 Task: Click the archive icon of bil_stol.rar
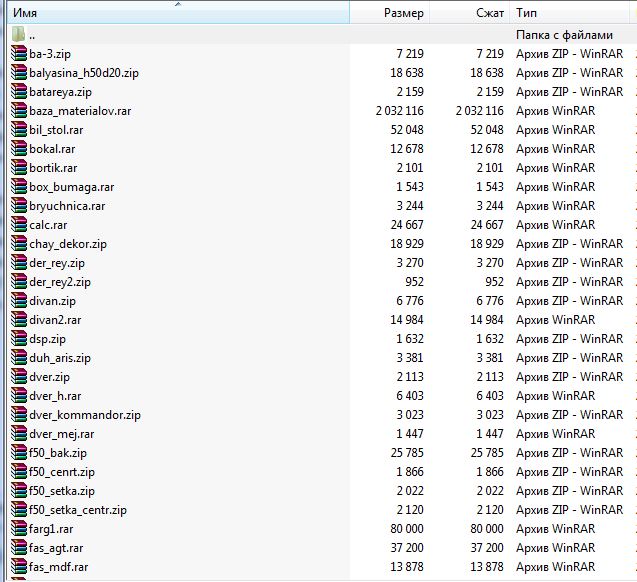click(19, 130)
